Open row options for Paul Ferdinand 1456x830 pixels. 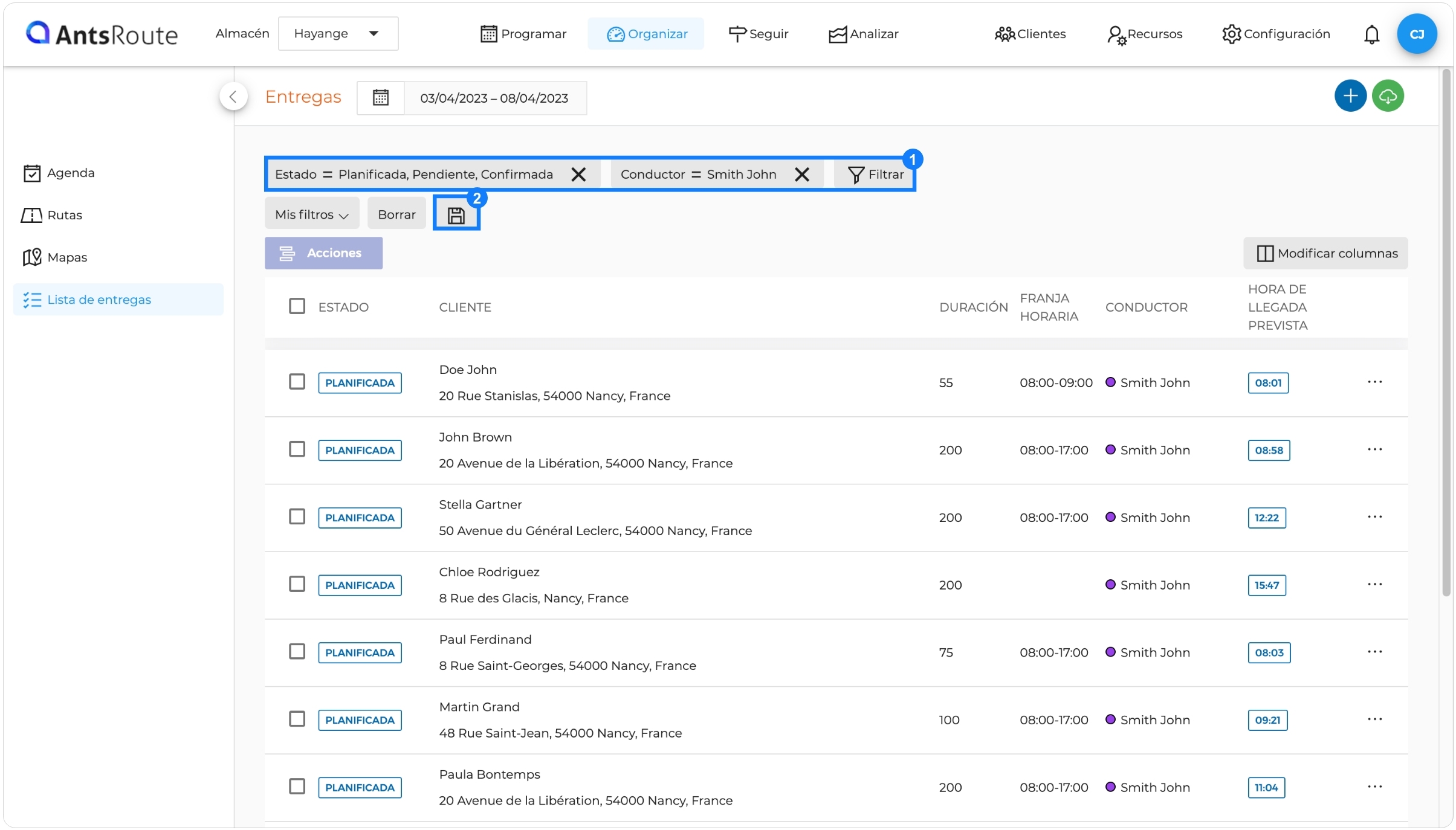point(1374,652)
